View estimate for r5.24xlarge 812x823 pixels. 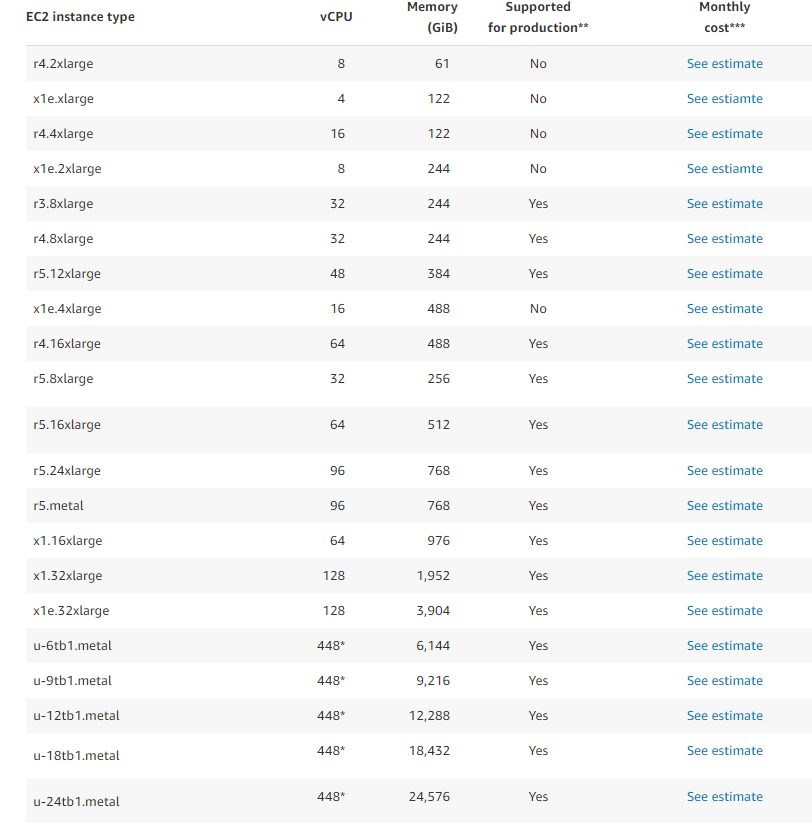click(724, 471)
